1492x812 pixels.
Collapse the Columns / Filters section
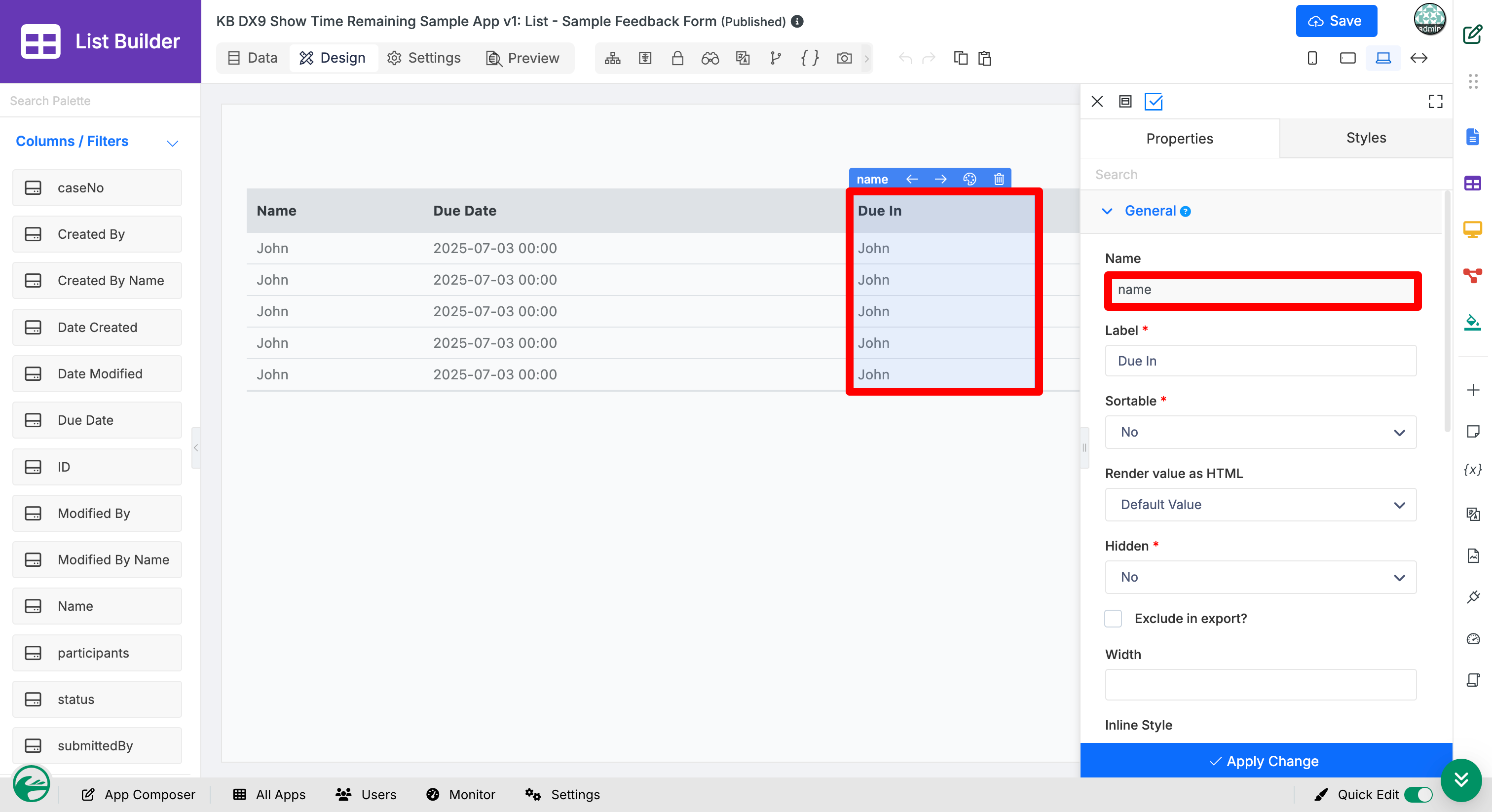(x=172, y=143)
